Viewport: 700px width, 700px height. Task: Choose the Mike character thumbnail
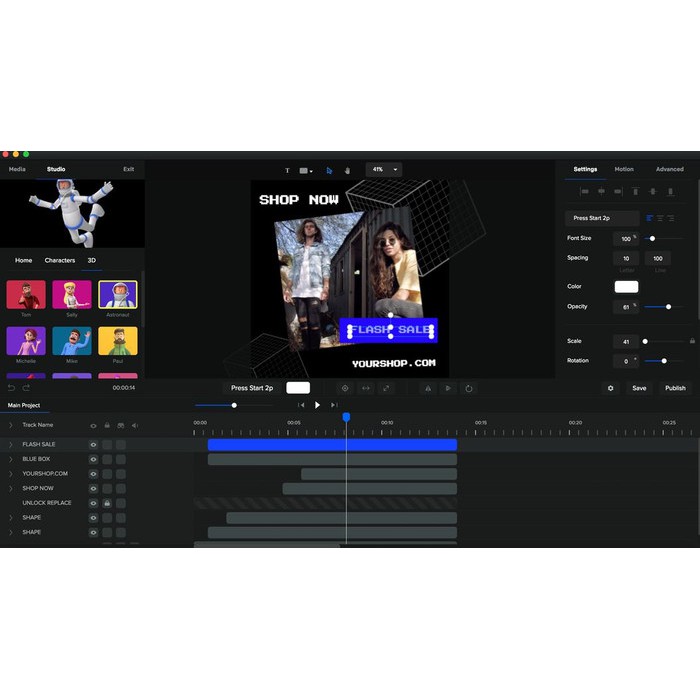72,341
